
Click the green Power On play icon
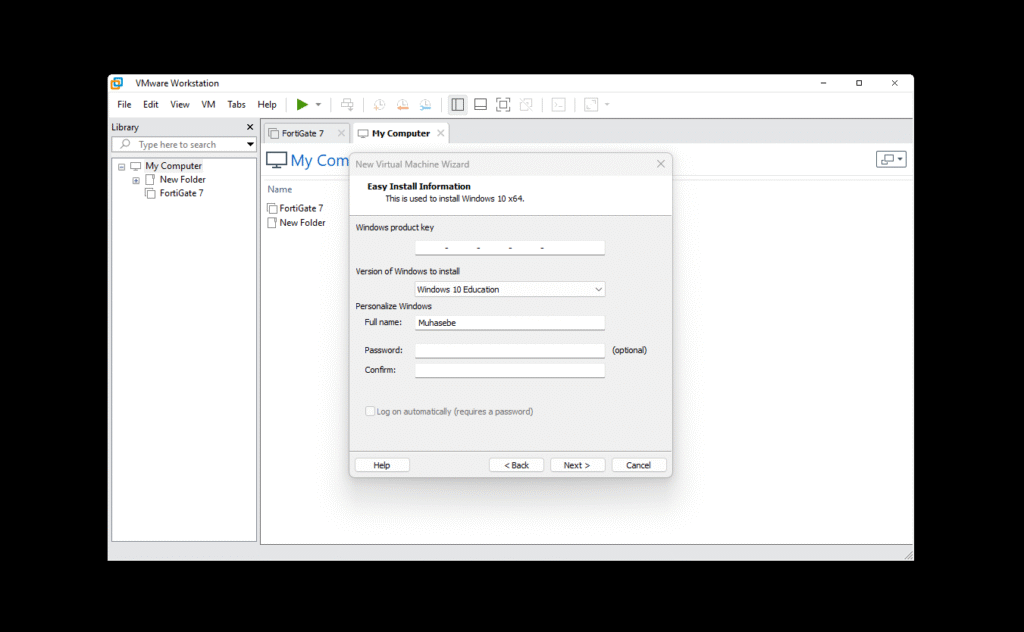[302, 105]
